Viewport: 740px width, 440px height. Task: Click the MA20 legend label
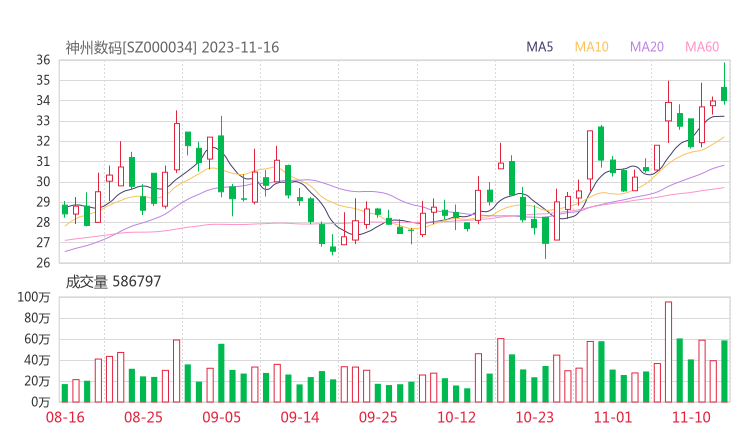pyautogui.click(x=647, y=47)
